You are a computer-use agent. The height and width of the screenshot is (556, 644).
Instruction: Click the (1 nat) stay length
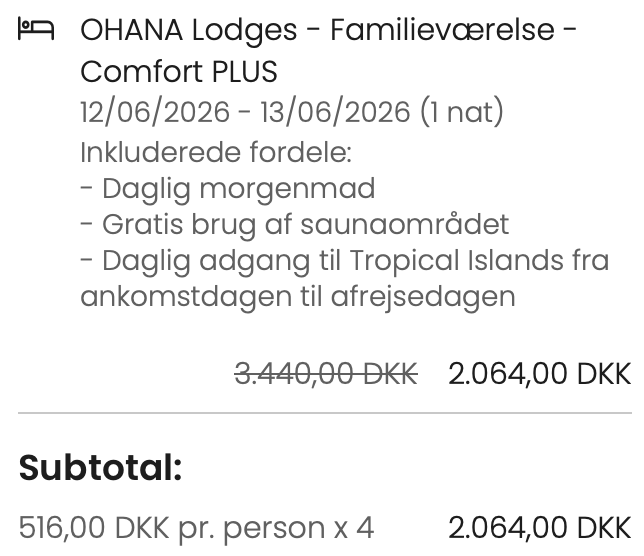pyautogui.click(x=462, y=111)
